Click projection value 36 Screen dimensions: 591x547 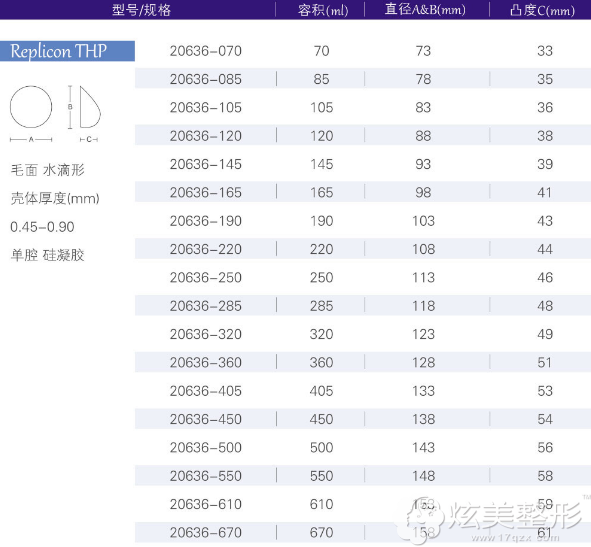pos(545,107)
